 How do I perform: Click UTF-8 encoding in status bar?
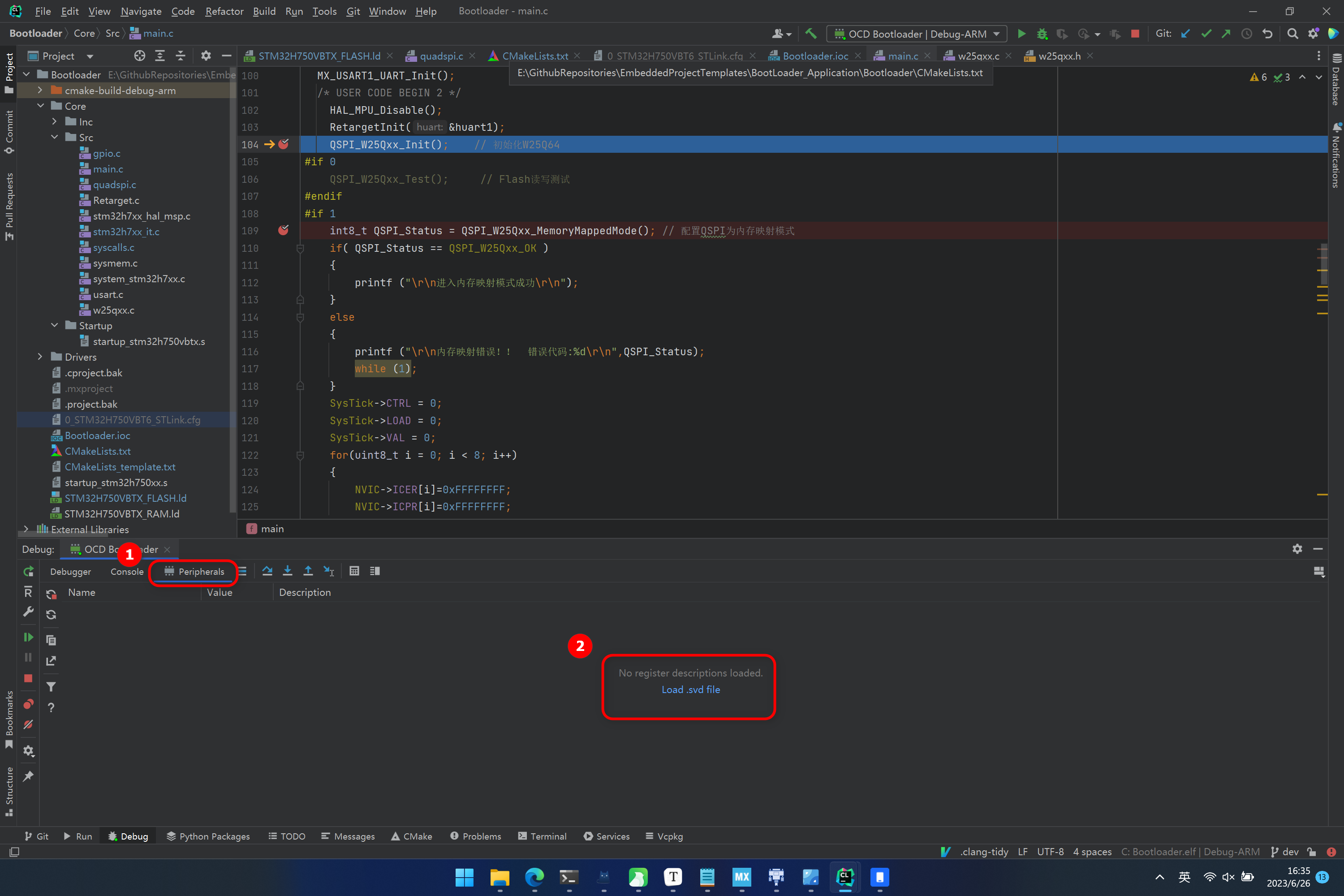point(1050,852)
